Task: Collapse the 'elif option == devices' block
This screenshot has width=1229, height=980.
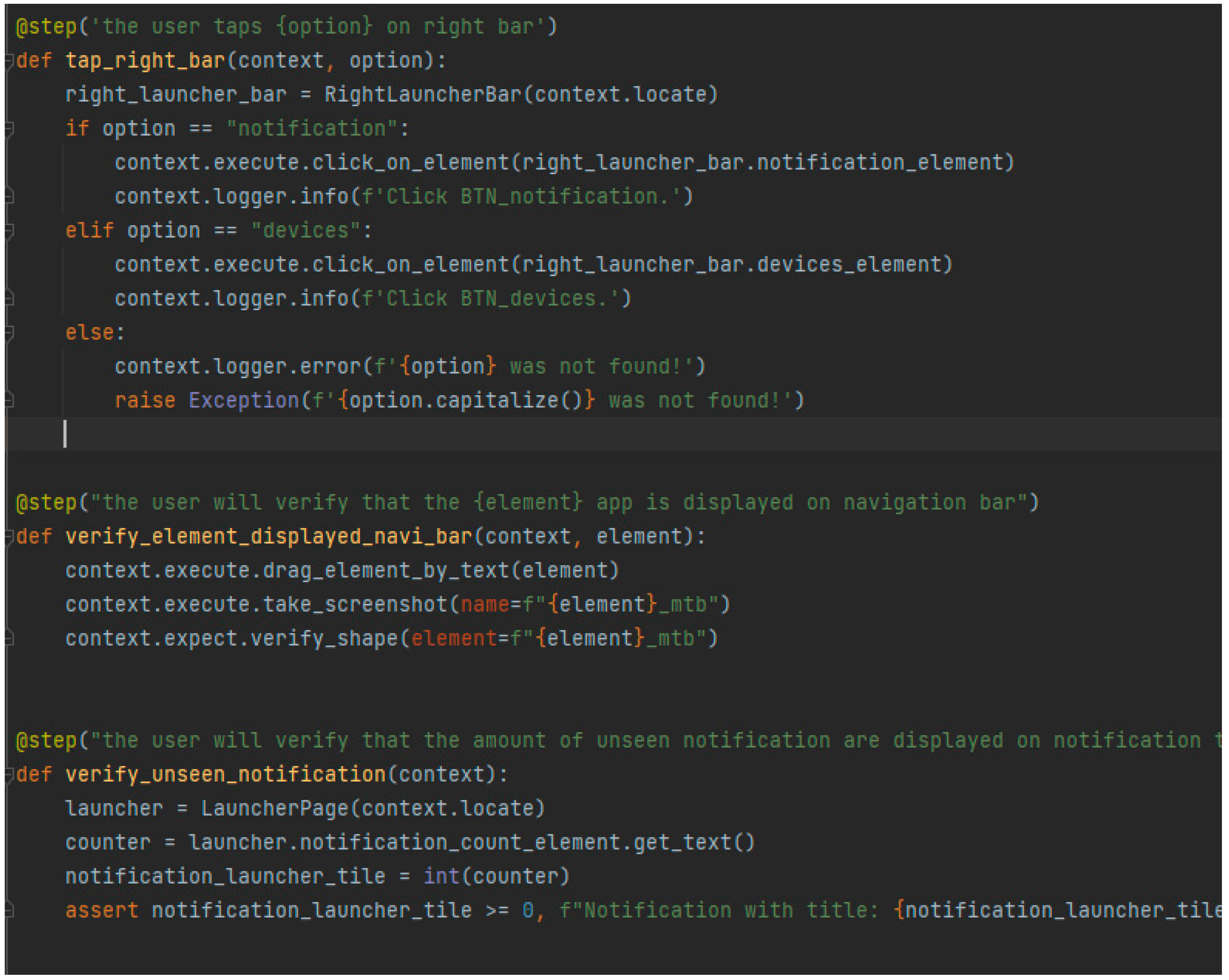Action: 8,230
